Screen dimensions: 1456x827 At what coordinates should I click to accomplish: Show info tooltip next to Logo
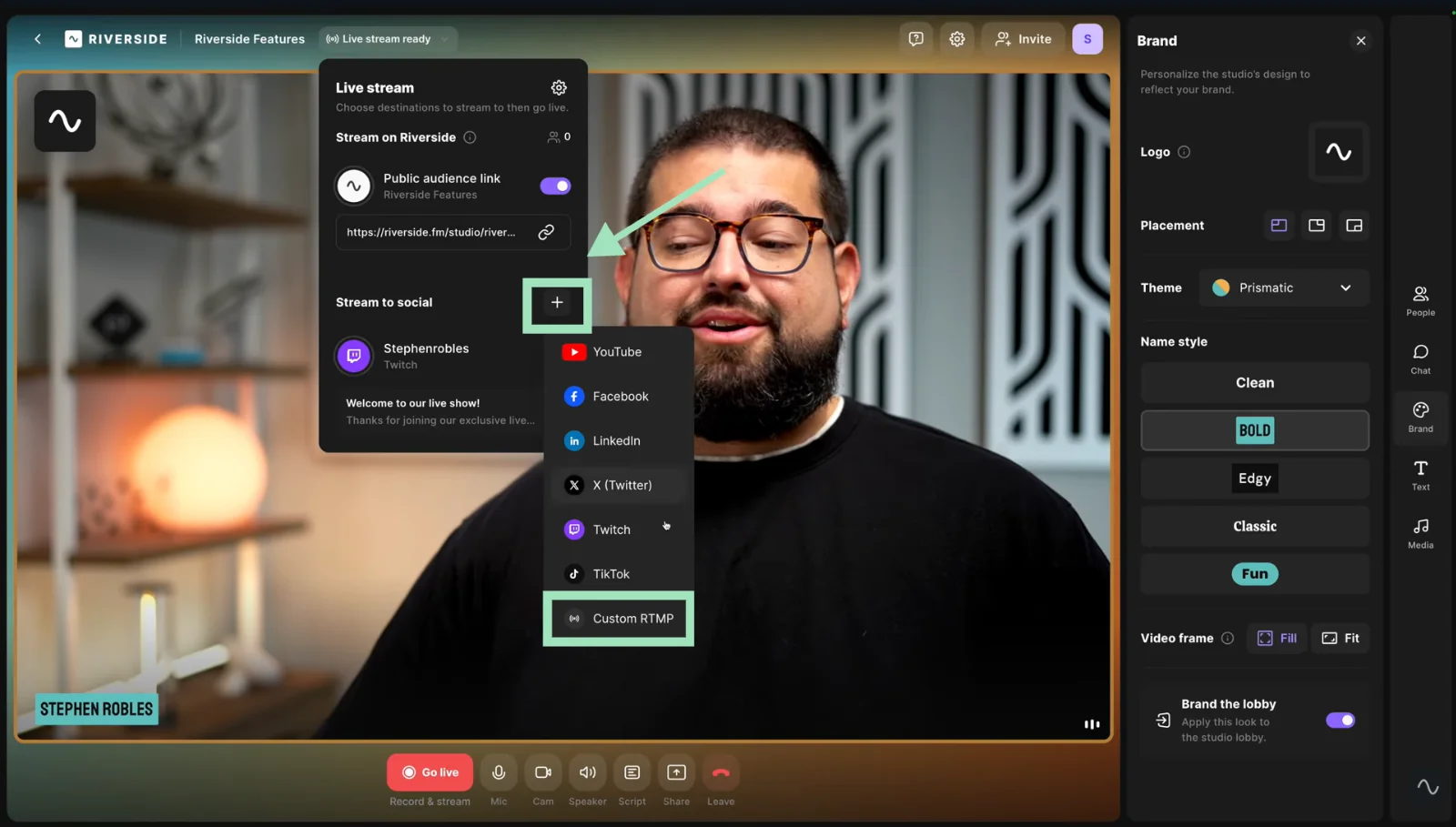[1184, 152]
